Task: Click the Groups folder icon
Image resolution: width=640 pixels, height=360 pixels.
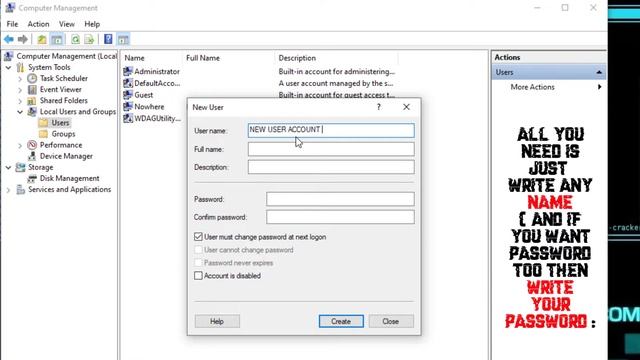Action: [x=43, y=134]
